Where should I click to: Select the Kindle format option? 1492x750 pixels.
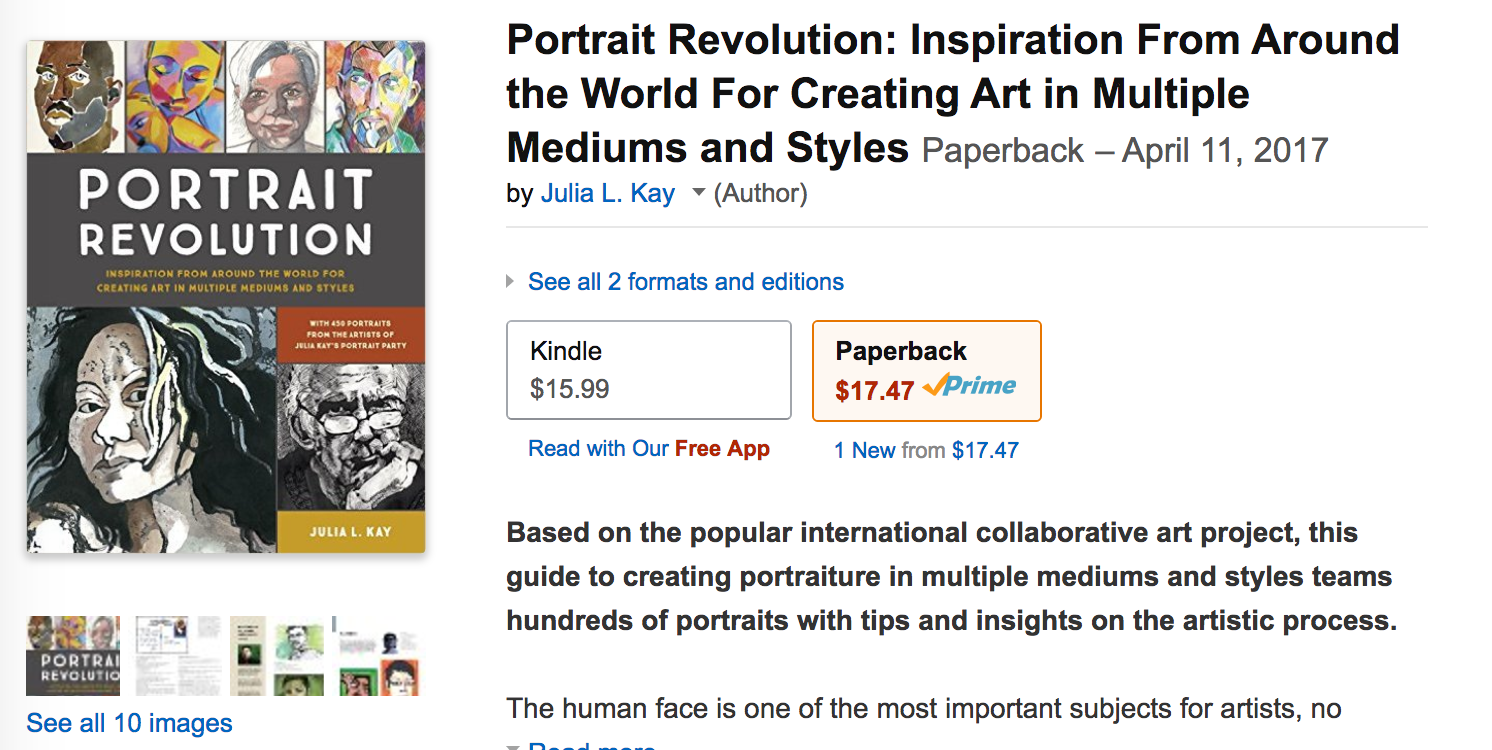pos(648,370)
